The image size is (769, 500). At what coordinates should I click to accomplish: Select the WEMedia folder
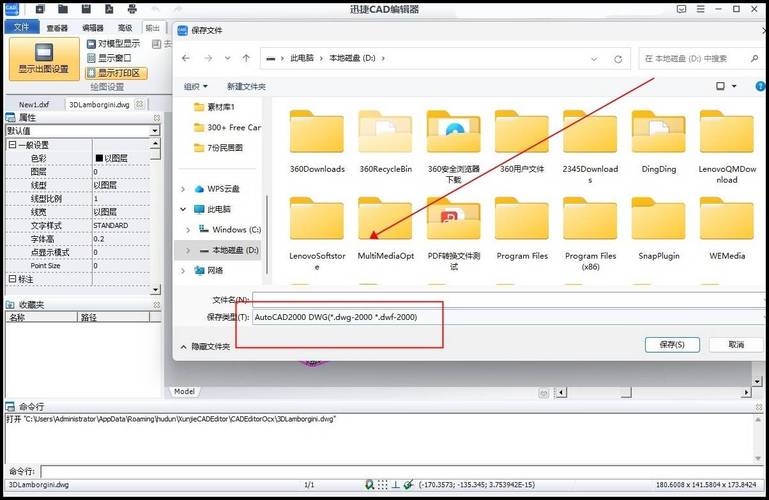click(727, 229)
